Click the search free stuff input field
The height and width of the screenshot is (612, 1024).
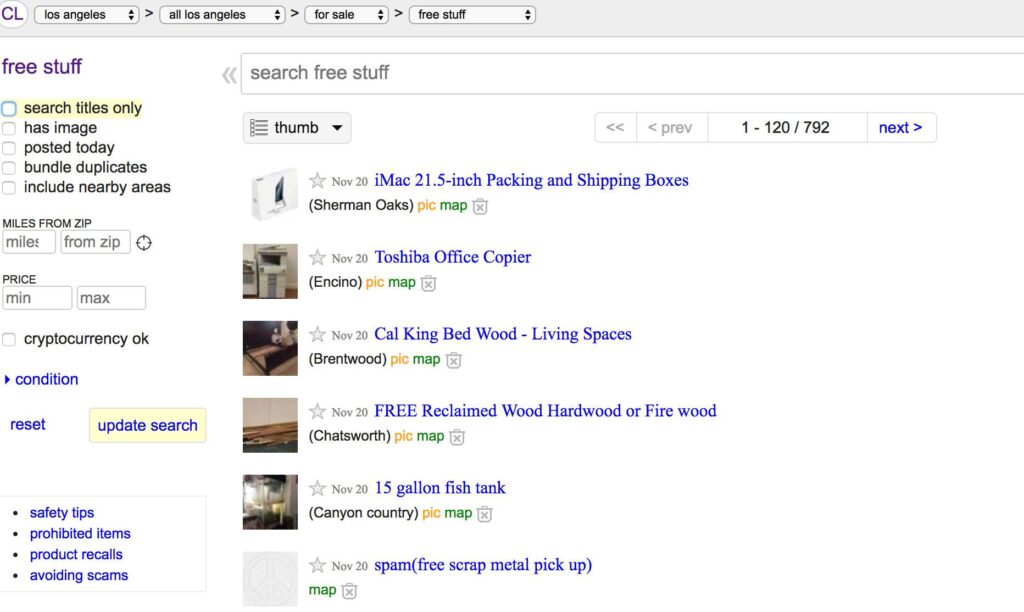click(x=630, y=73)
